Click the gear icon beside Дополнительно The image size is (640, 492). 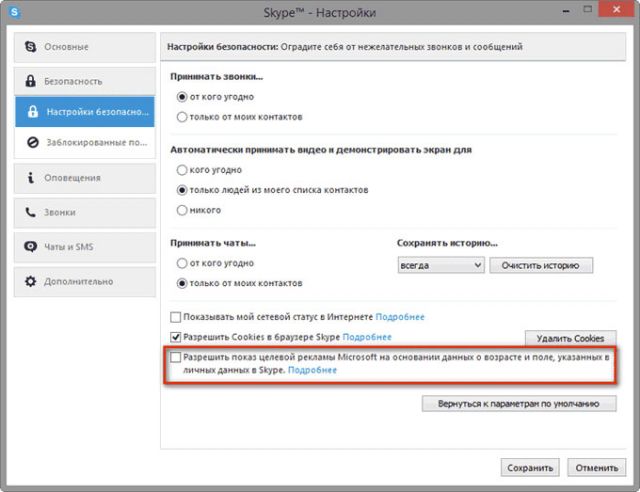[x=32, y=282]
